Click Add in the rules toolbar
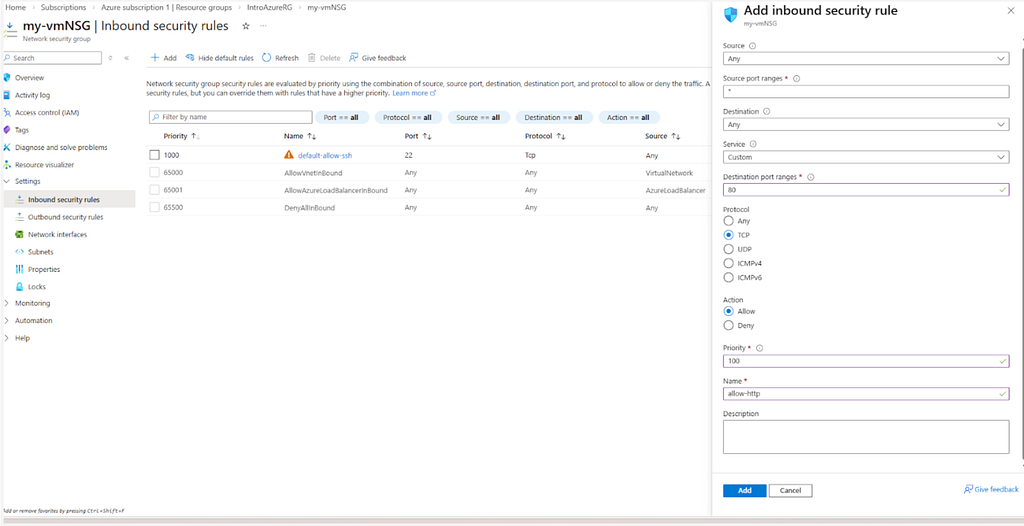This screenshot has width=1024, height=526. [x=164, y=58]
